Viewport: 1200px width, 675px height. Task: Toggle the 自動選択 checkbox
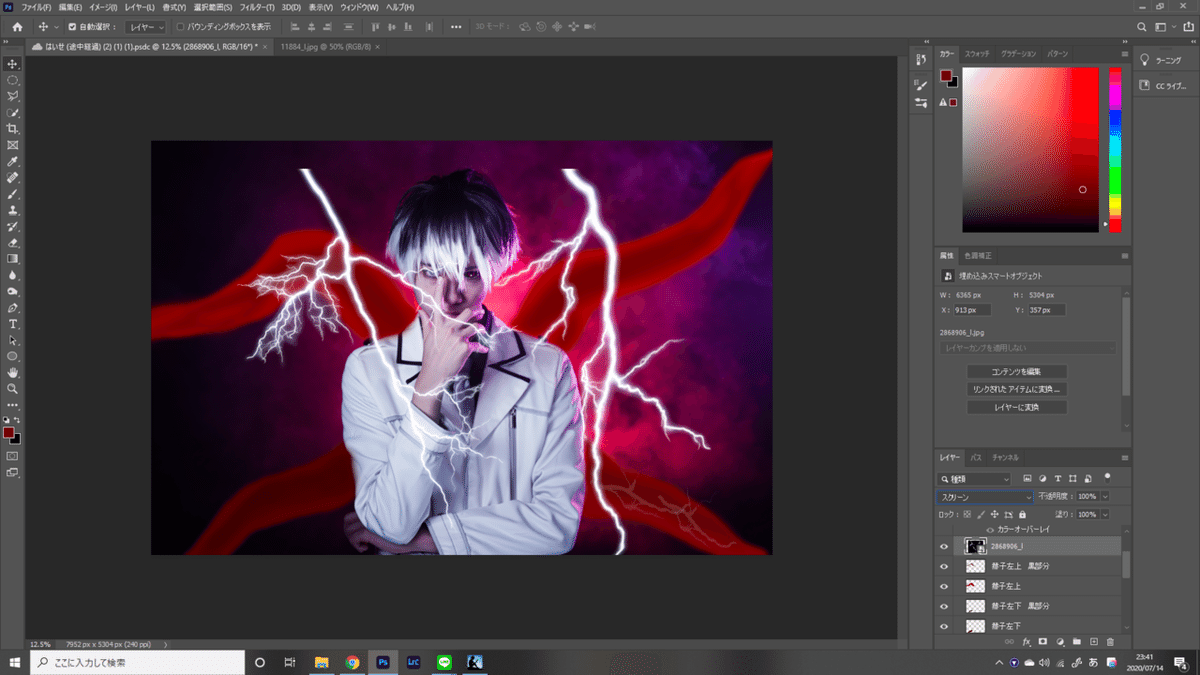click(72, 27)
